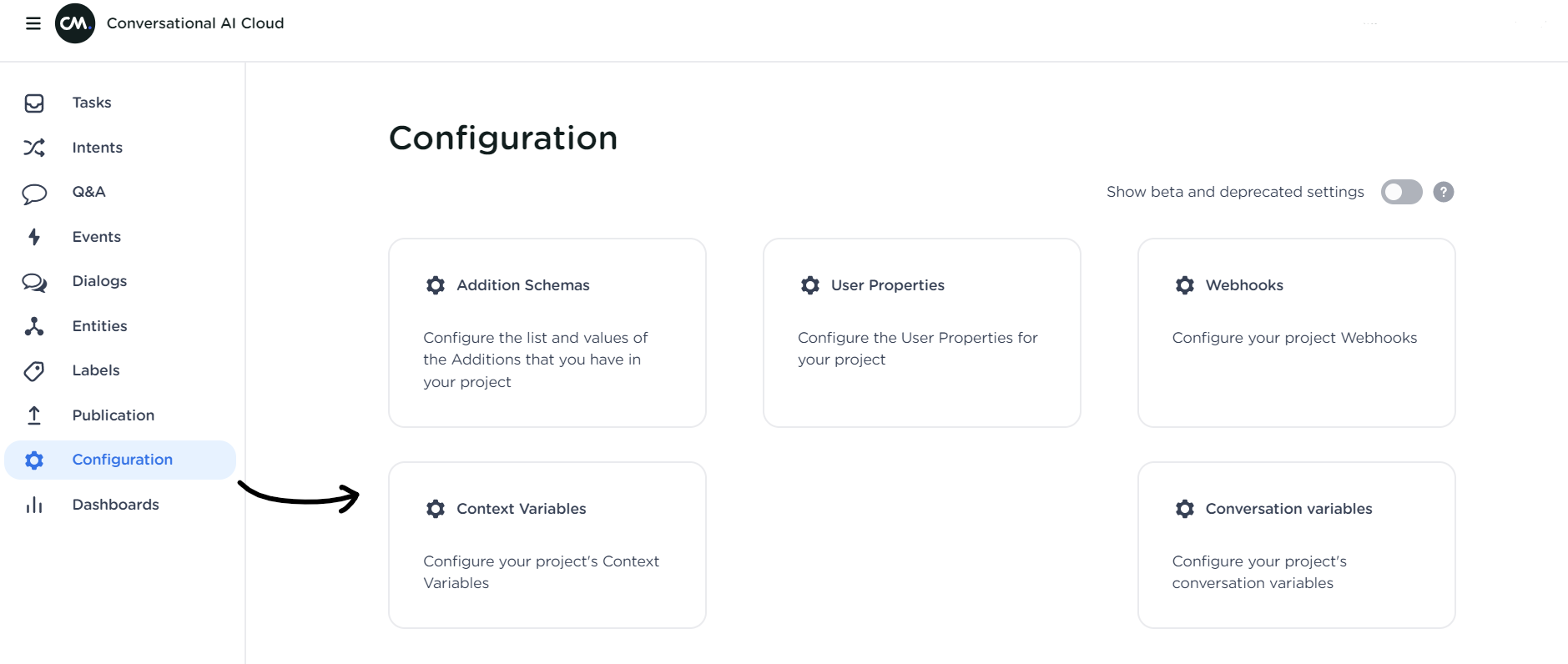The image size is (1568, 664).
Task: Click the Intents shuffle icon
Action: (34, 148)
